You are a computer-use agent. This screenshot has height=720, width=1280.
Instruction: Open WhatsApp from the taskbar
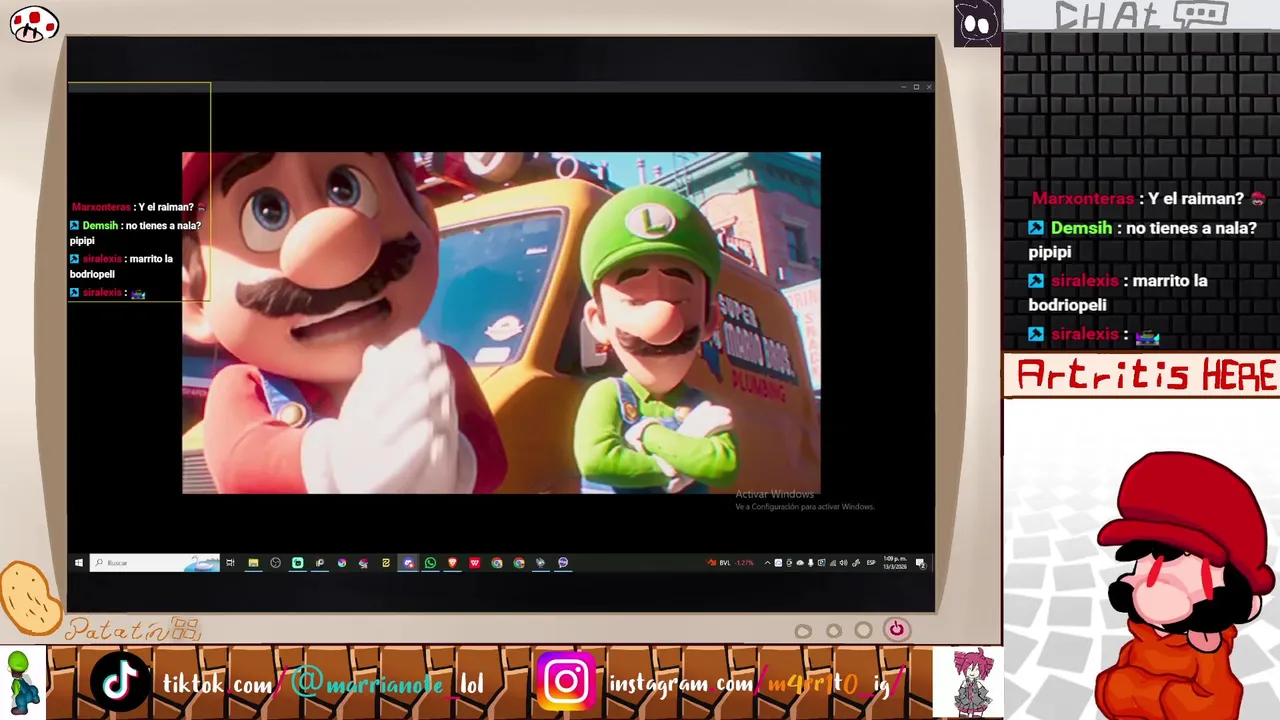click(x=430, y=563)
